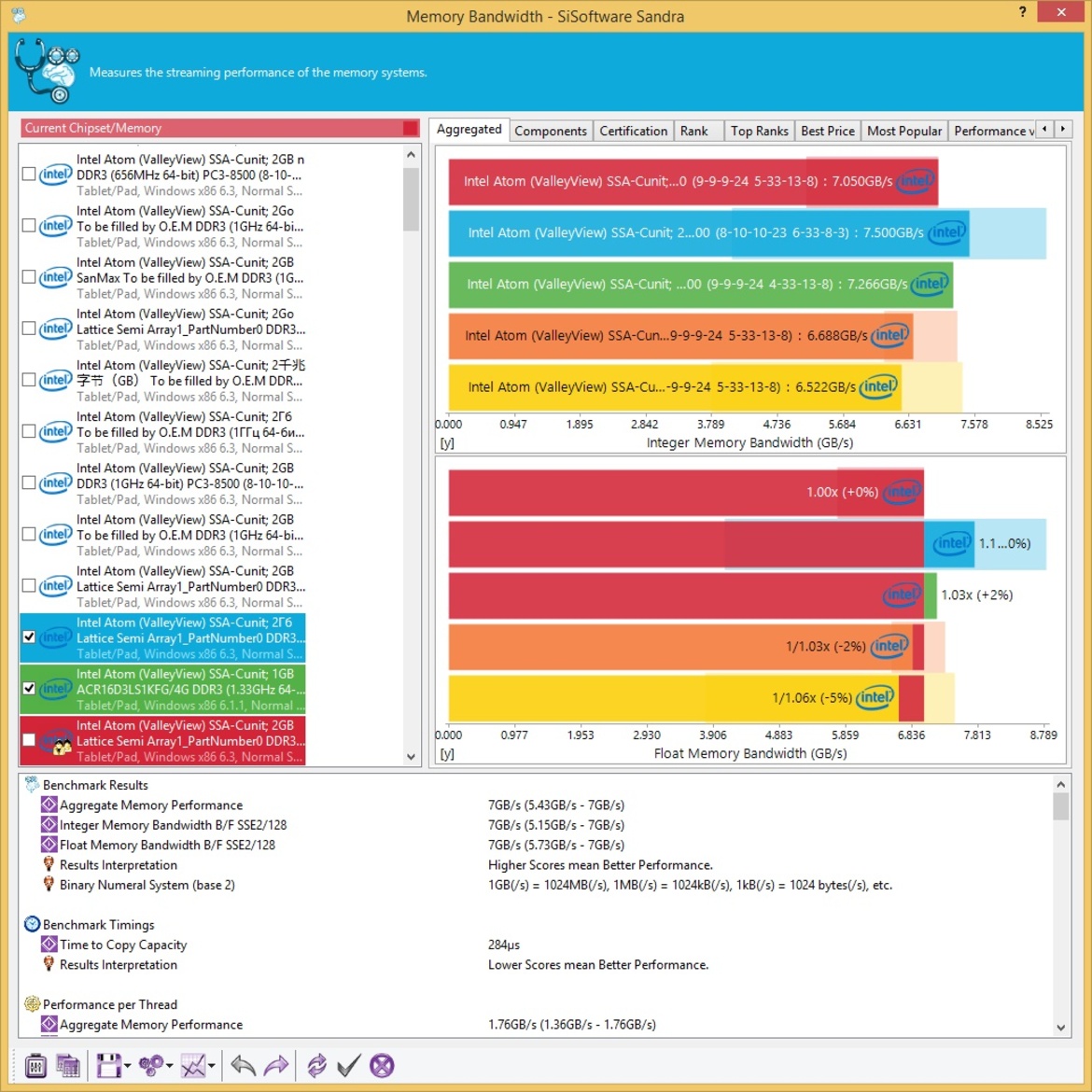This screenshot has height=1092, width=1092.
Task: Refresh the benchmark with the circular arrows icon
Action: coord(317,1066)
